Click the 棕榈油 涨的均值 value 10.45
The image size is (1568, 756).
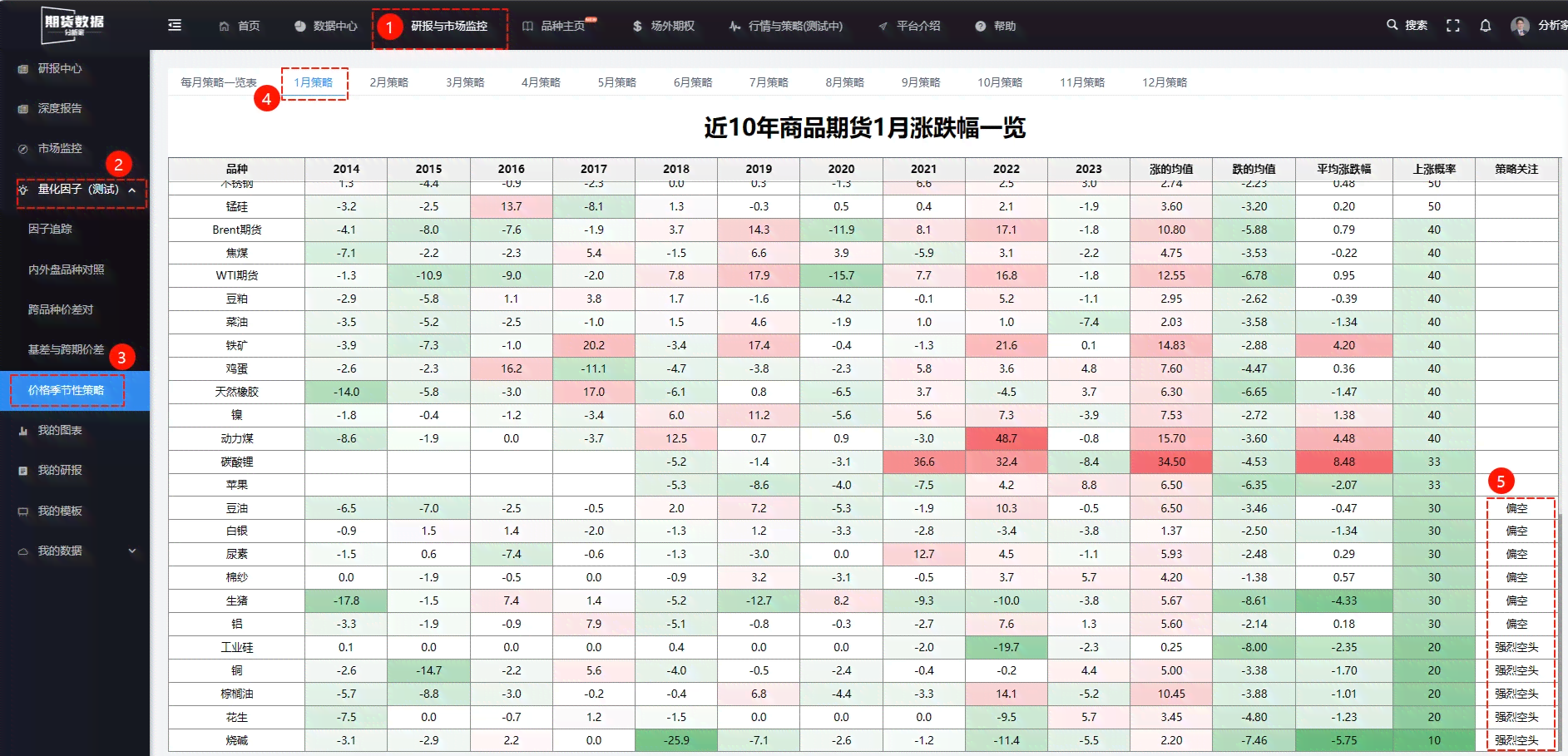pyautogui.click(x=1171, y=694)
